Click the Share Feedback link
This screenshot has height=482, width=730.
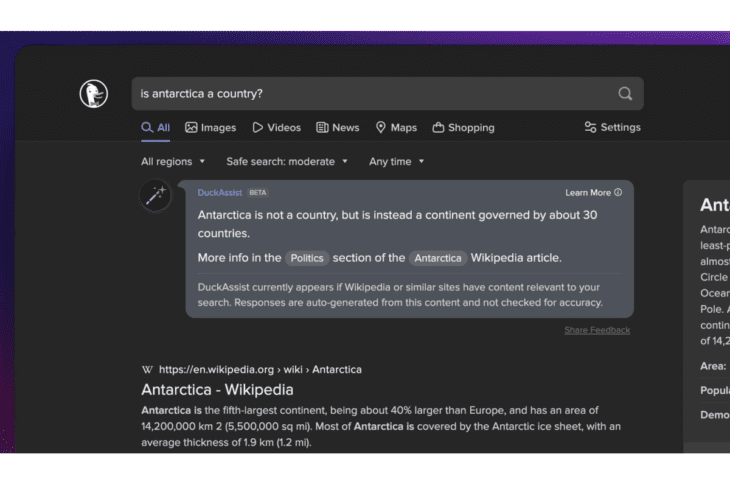click(597, 330)
